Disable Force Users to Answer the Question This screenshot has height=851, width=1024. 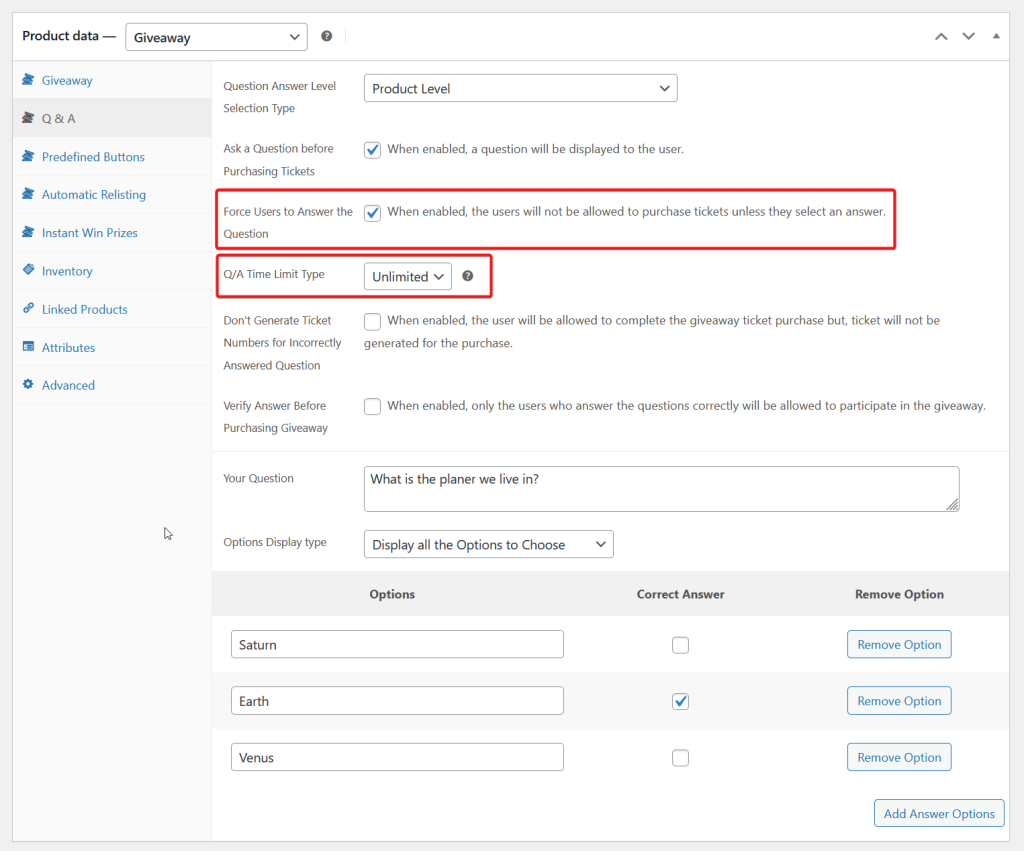pos(373,213)
